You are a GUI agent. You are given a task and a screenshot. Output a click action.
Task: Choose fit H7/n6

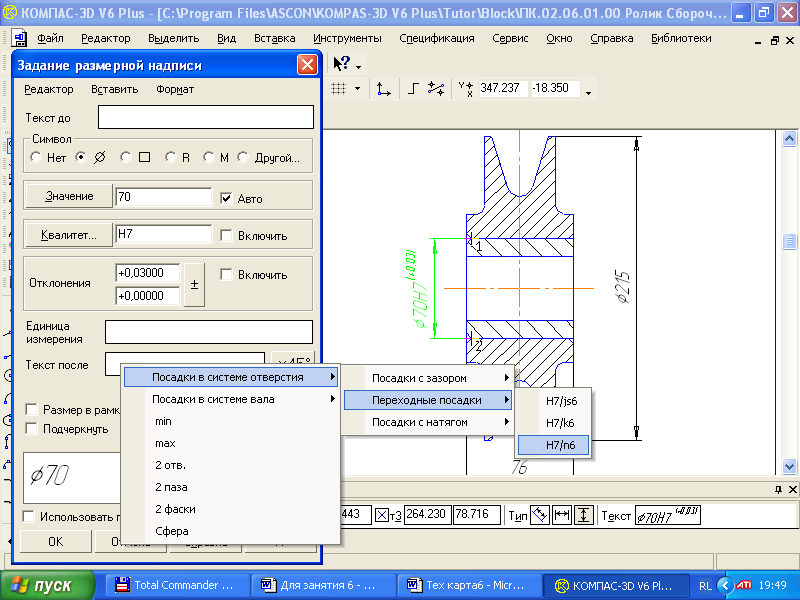(553, 445)
